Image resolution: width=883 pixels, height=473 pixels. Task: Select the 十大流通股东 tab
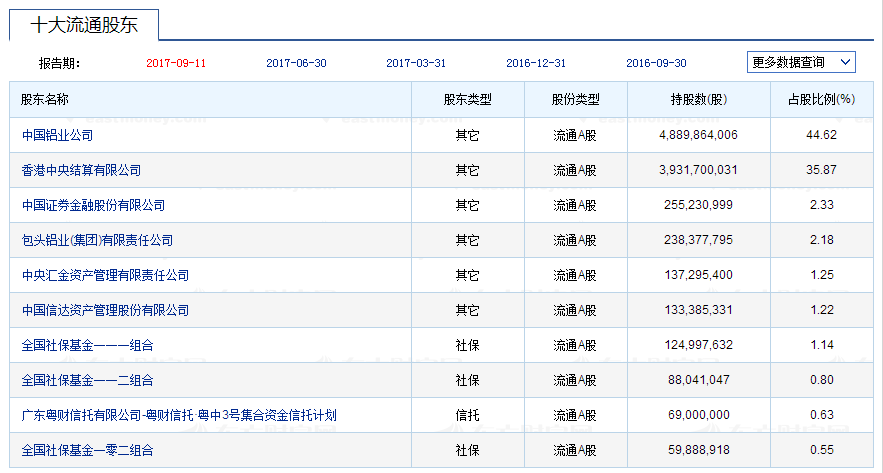83,25
